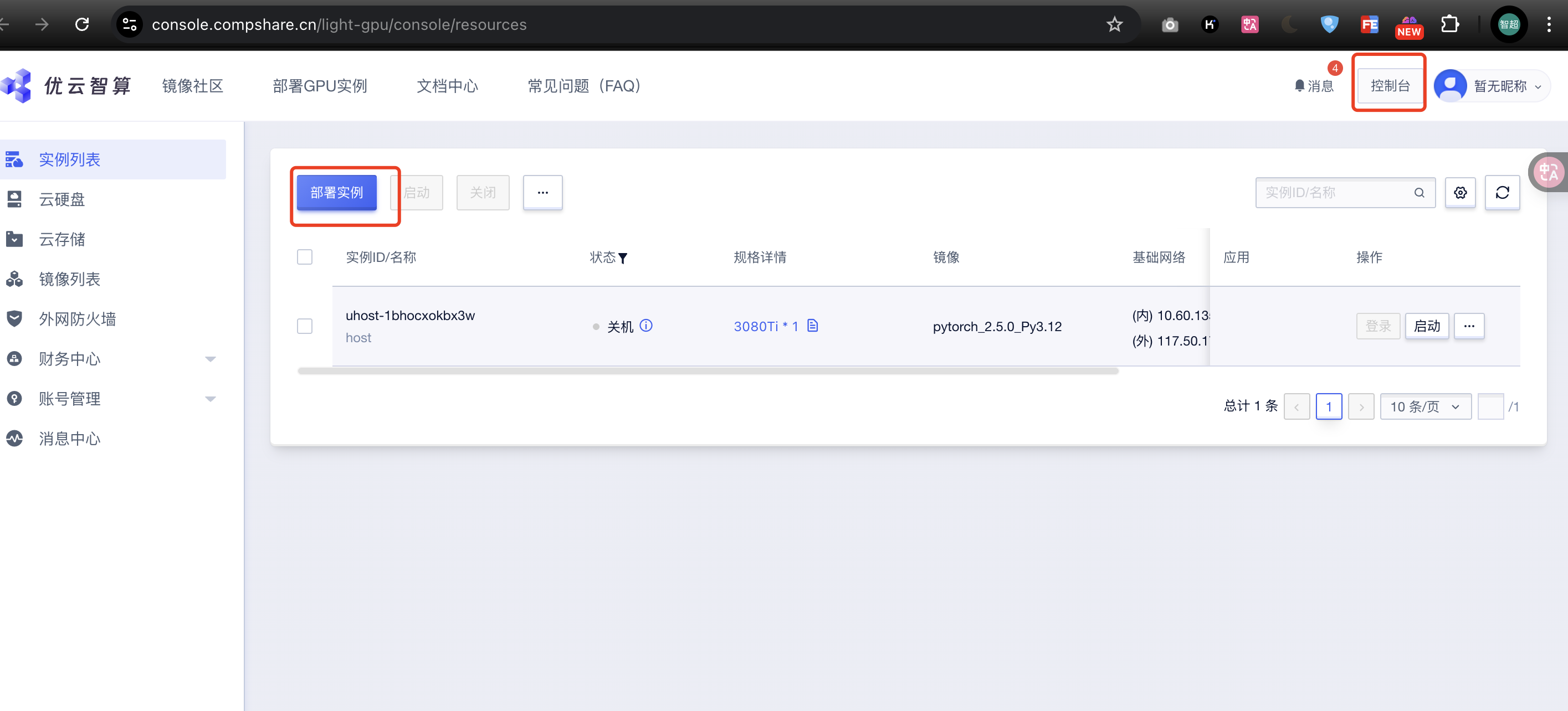Click 启动 button in instance row
The width and height of the screenshot is (1568, 711).
pyautogui.click(x=1426, y=326)
